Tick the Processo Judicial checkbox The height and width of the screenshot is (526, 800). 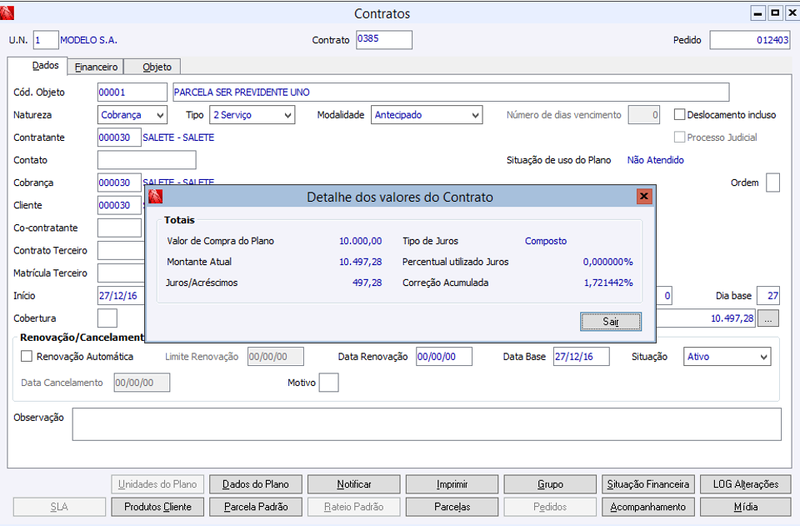click(679, 137)
